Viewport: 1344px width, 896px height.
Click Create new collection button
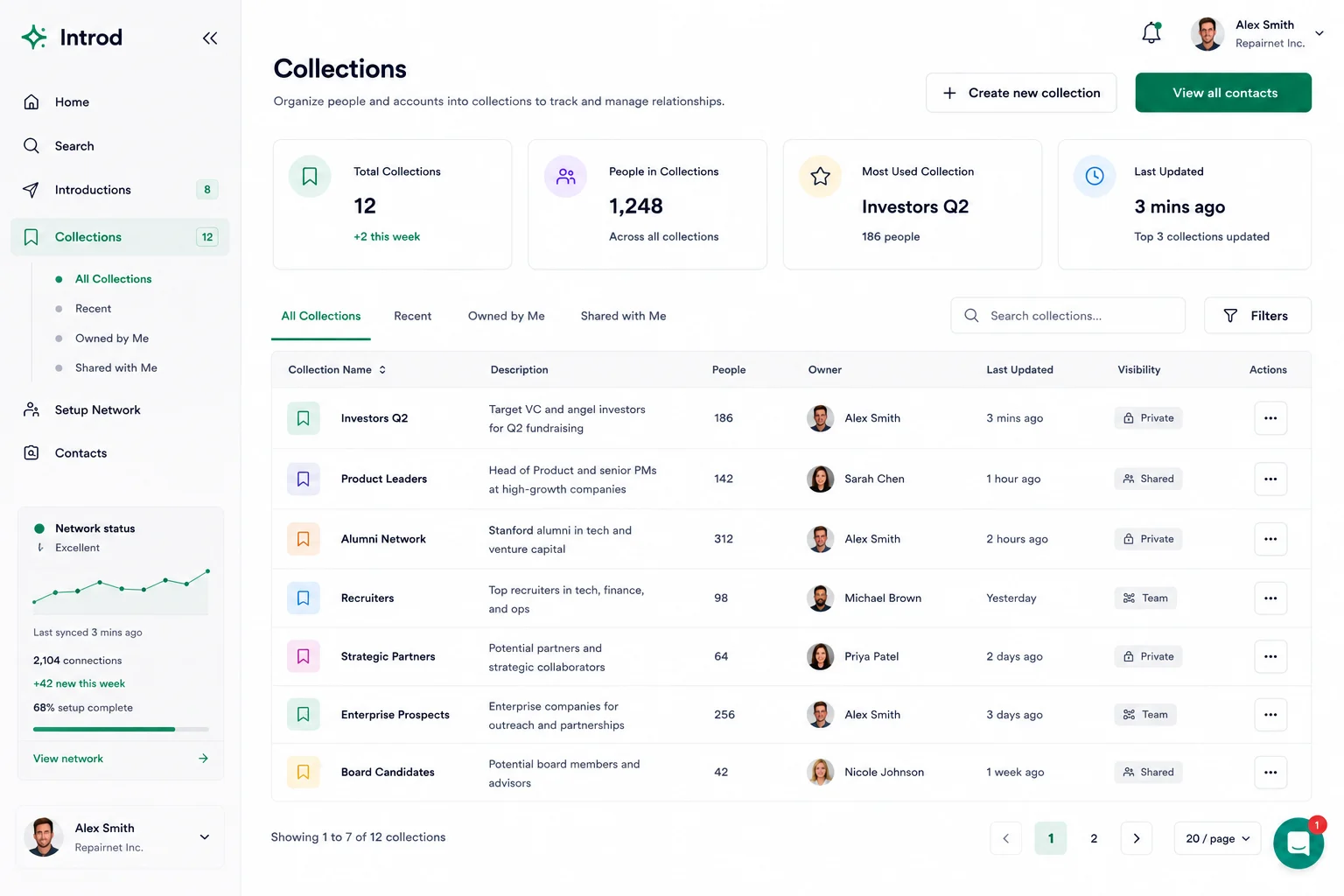coord(1021,93)
